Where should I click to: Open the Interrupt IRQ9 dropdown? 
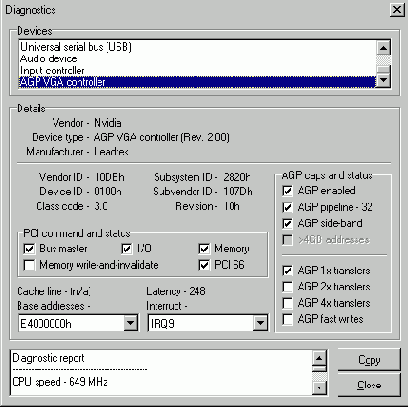pyautogui.click(x=260, y=323)
